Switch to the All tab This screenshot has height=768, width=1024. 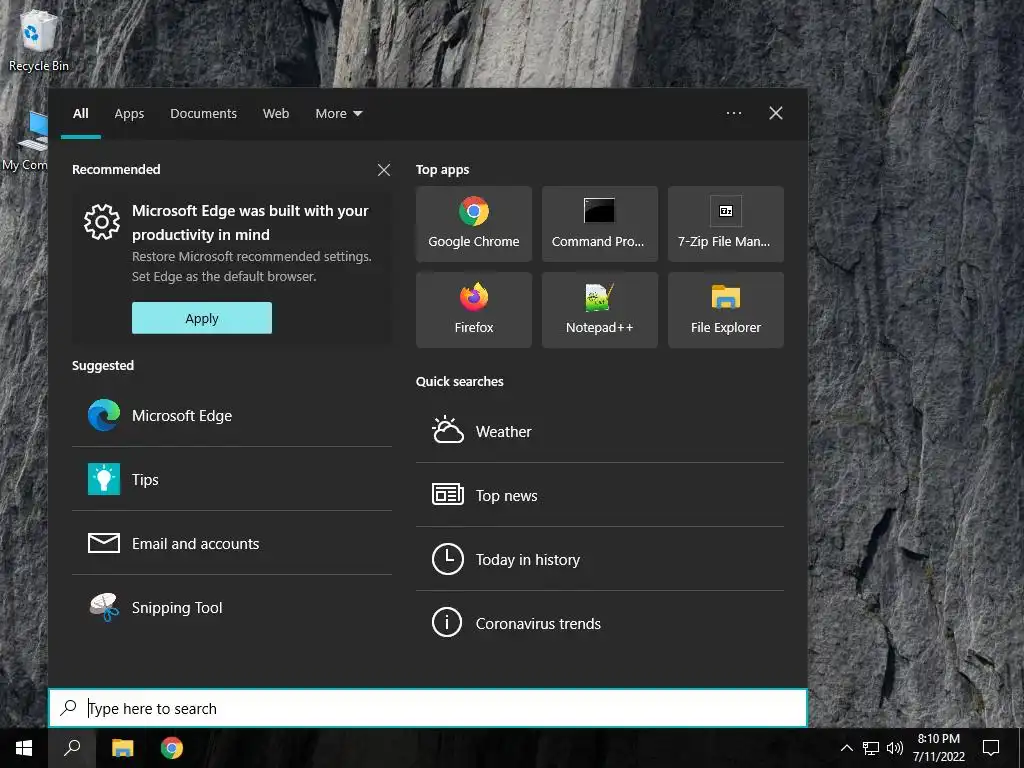81,114
